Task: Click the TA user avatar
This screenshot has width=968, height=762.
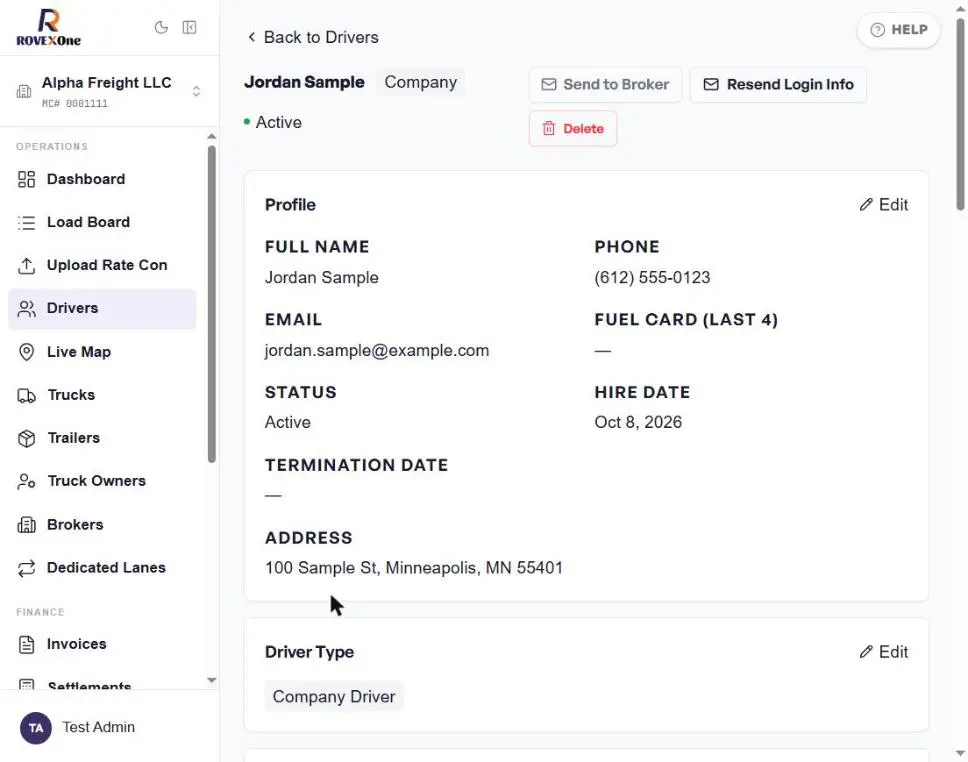Action: [36, 728]
